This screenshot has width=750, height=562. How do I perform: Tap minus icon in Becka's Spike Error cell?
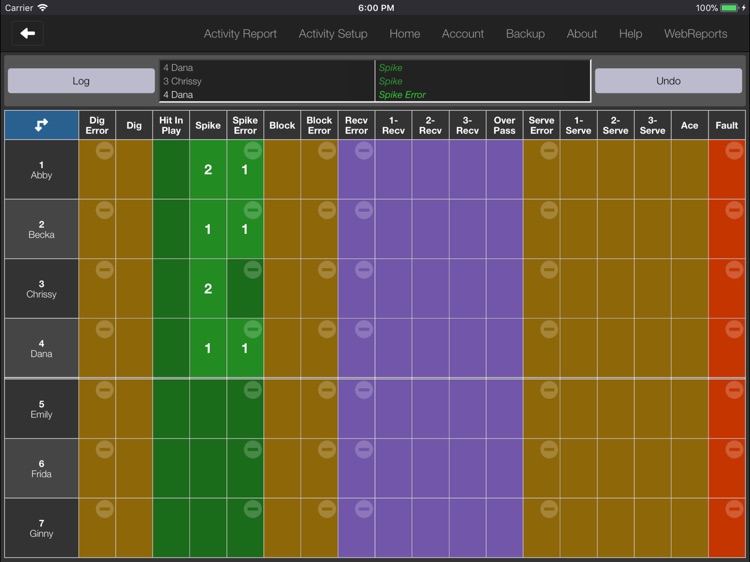[253, 210]
